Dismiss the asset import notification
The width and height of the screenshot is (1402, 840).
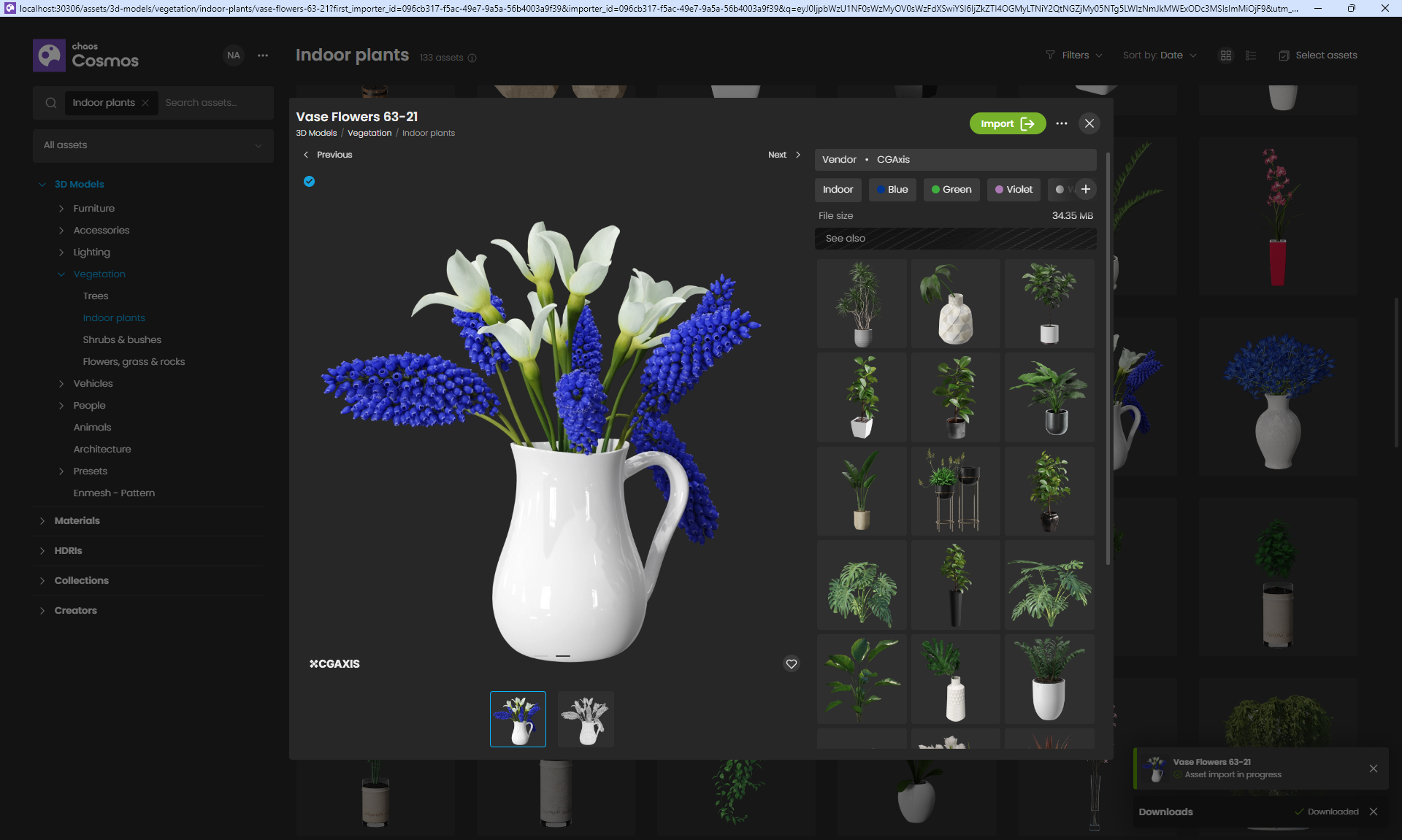point(1374,768)
